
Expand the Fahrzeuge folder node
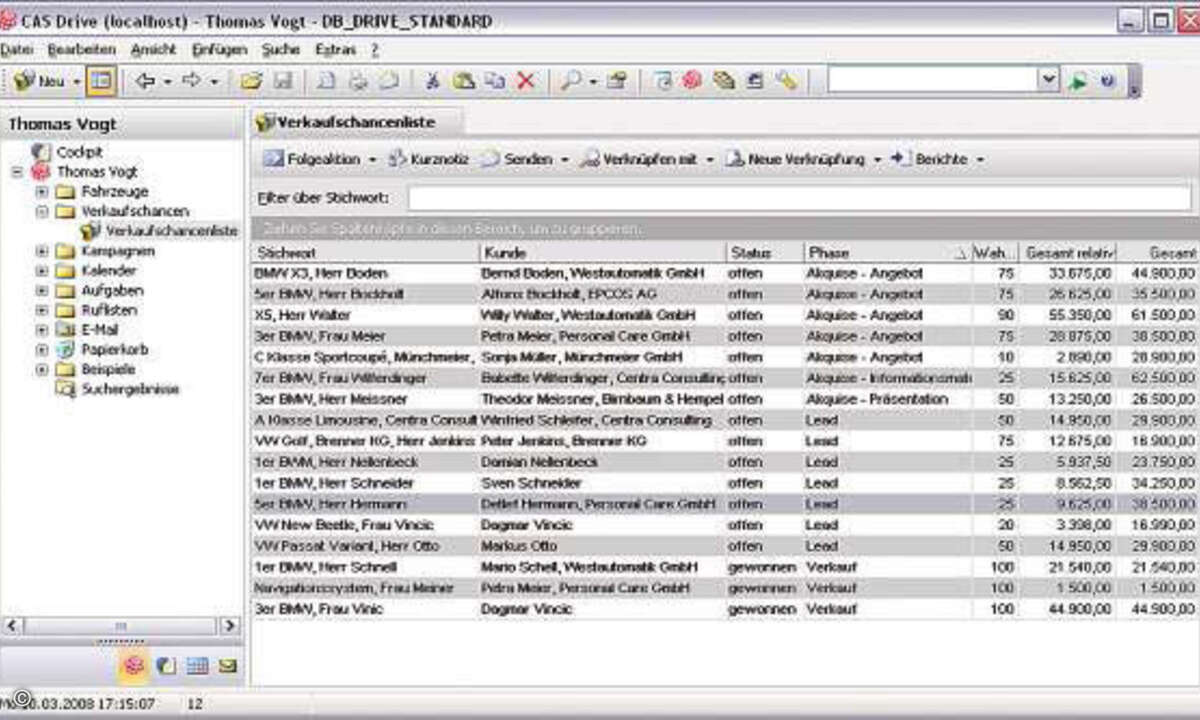click(x=41, y=191)
